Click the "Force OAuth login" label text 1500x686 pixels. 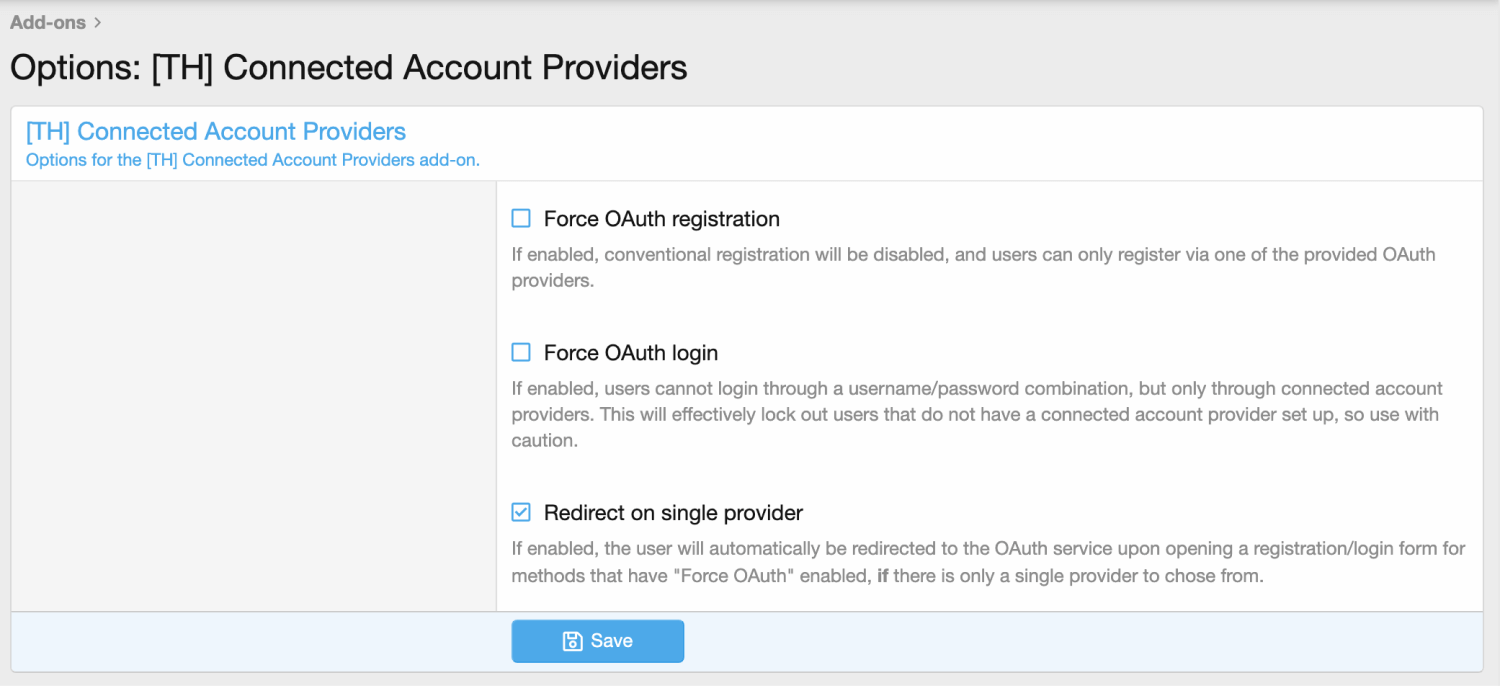point(630,353)
